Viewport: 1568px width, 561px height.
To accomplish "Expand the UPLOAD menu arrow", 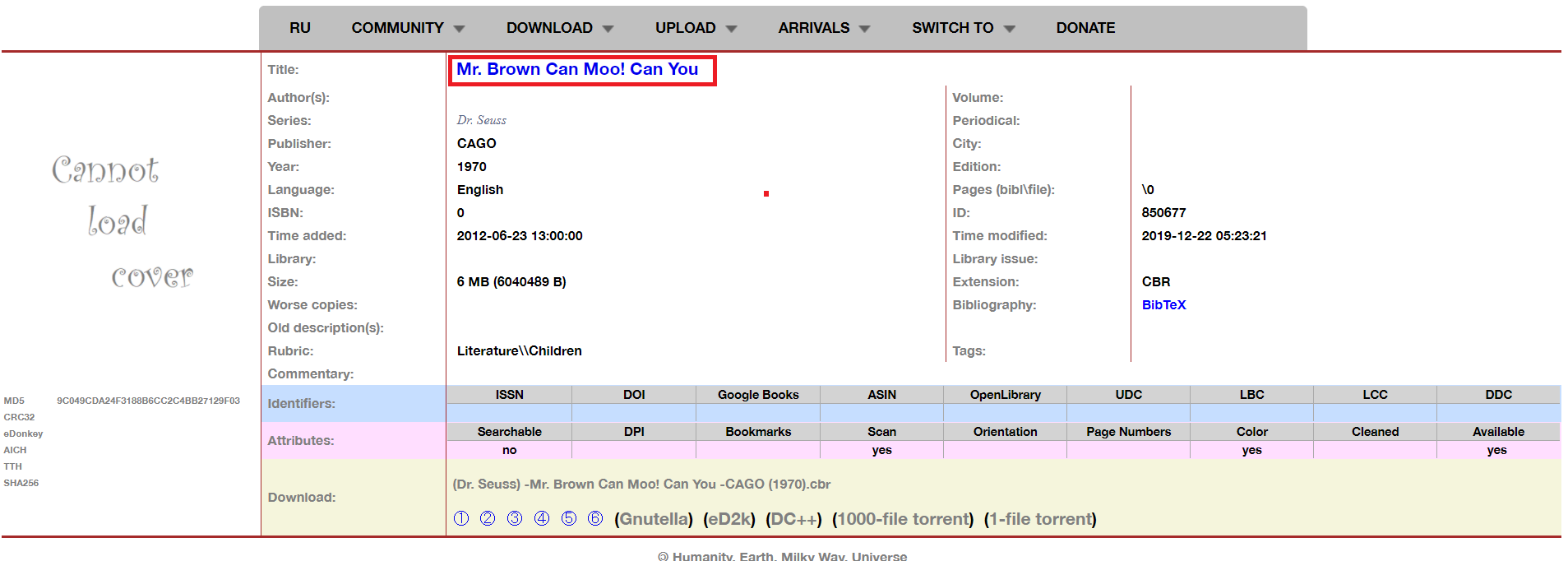I will coord(731,29).
